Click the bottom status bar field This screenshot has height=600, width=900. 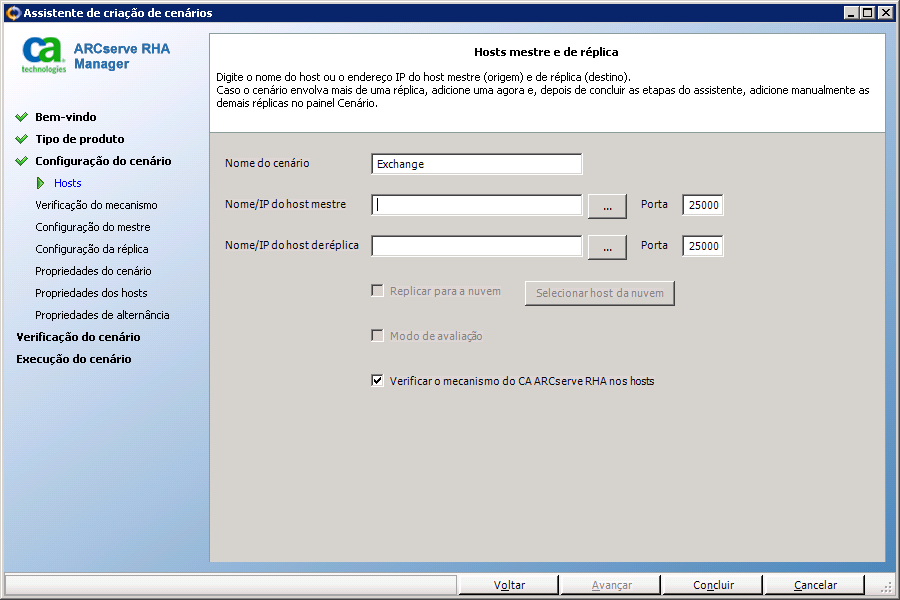[230, 585]
